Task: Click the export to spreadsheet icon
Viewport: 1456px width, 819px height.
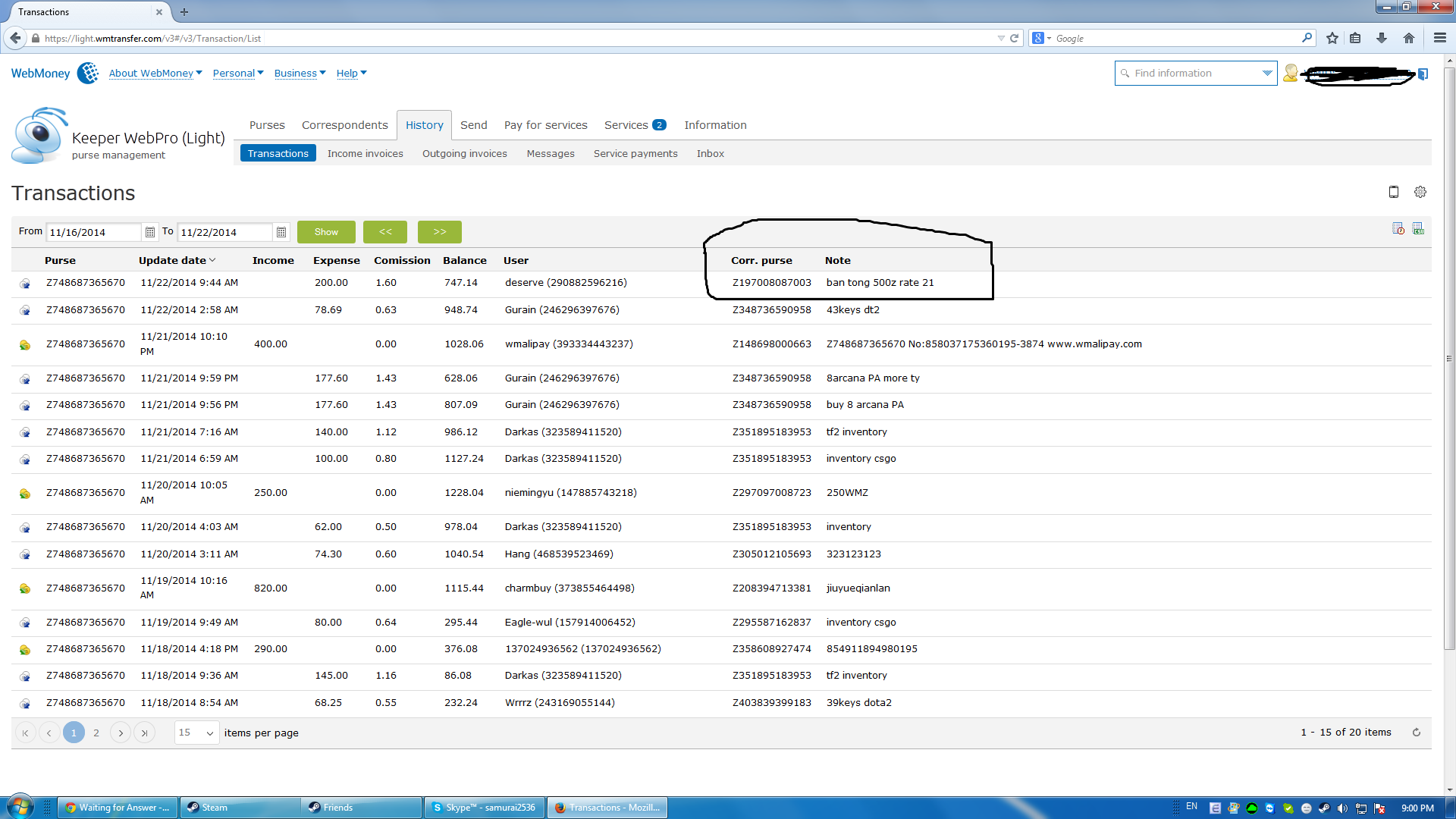Action: [1418, 229]
